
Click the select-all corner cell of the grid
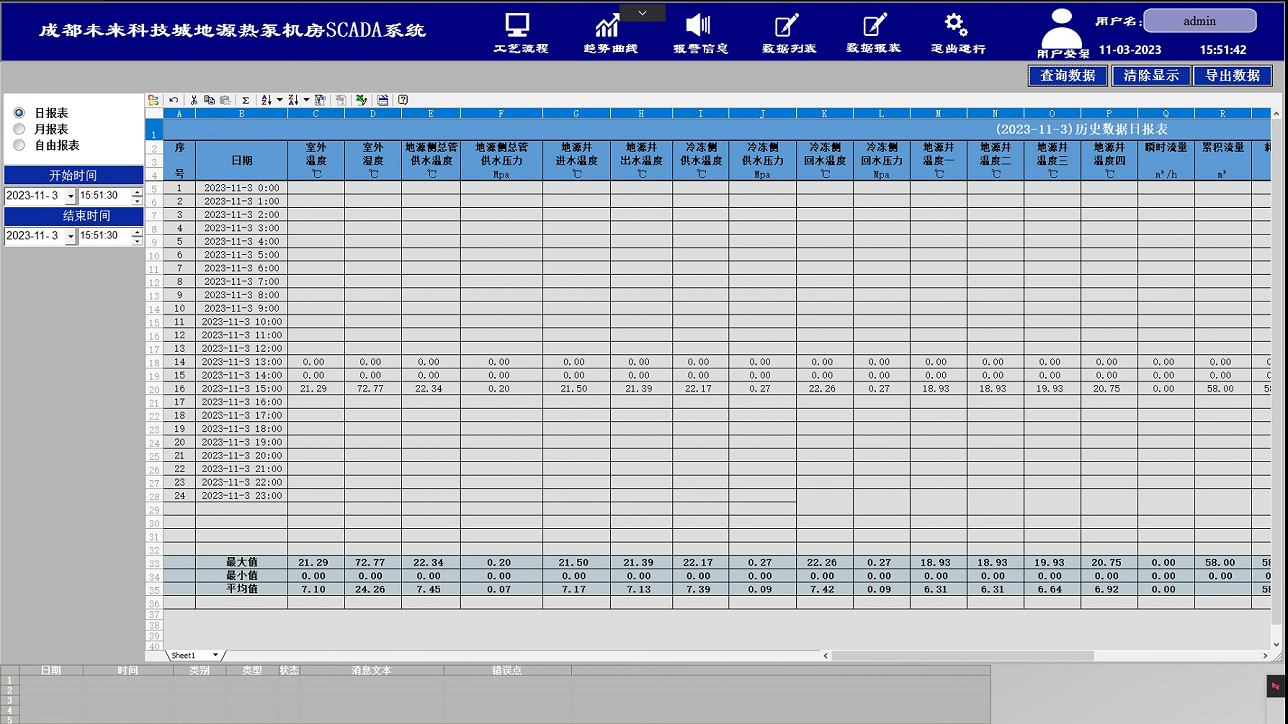pos(154,114)
